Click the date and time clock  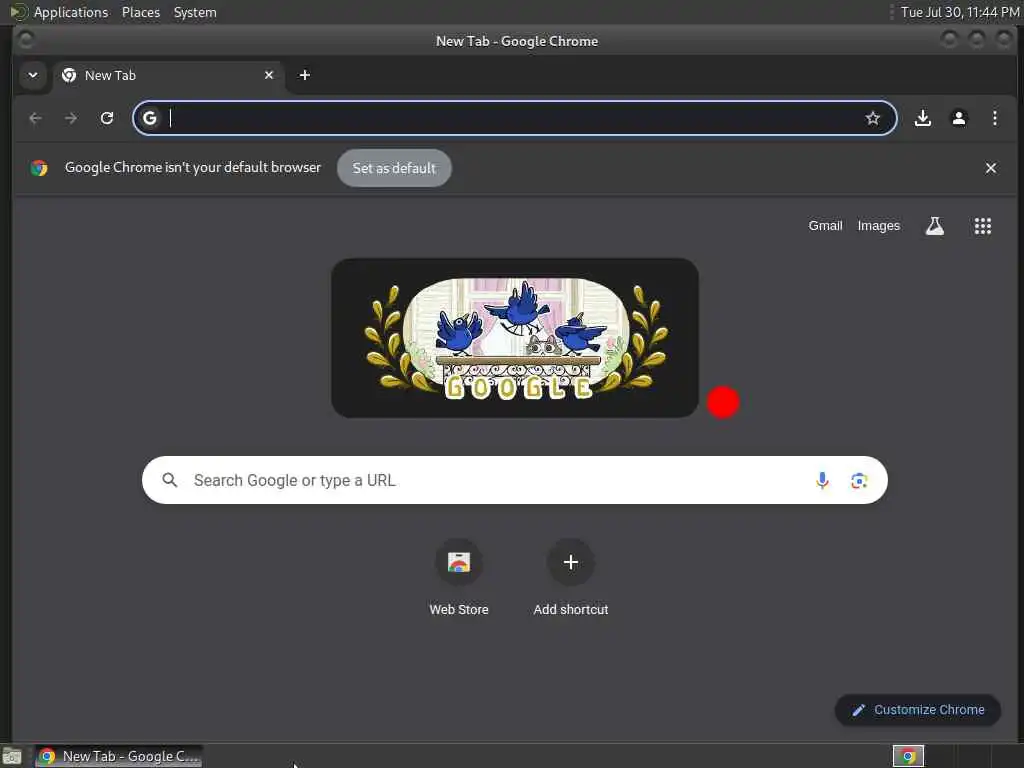point(960,12)
